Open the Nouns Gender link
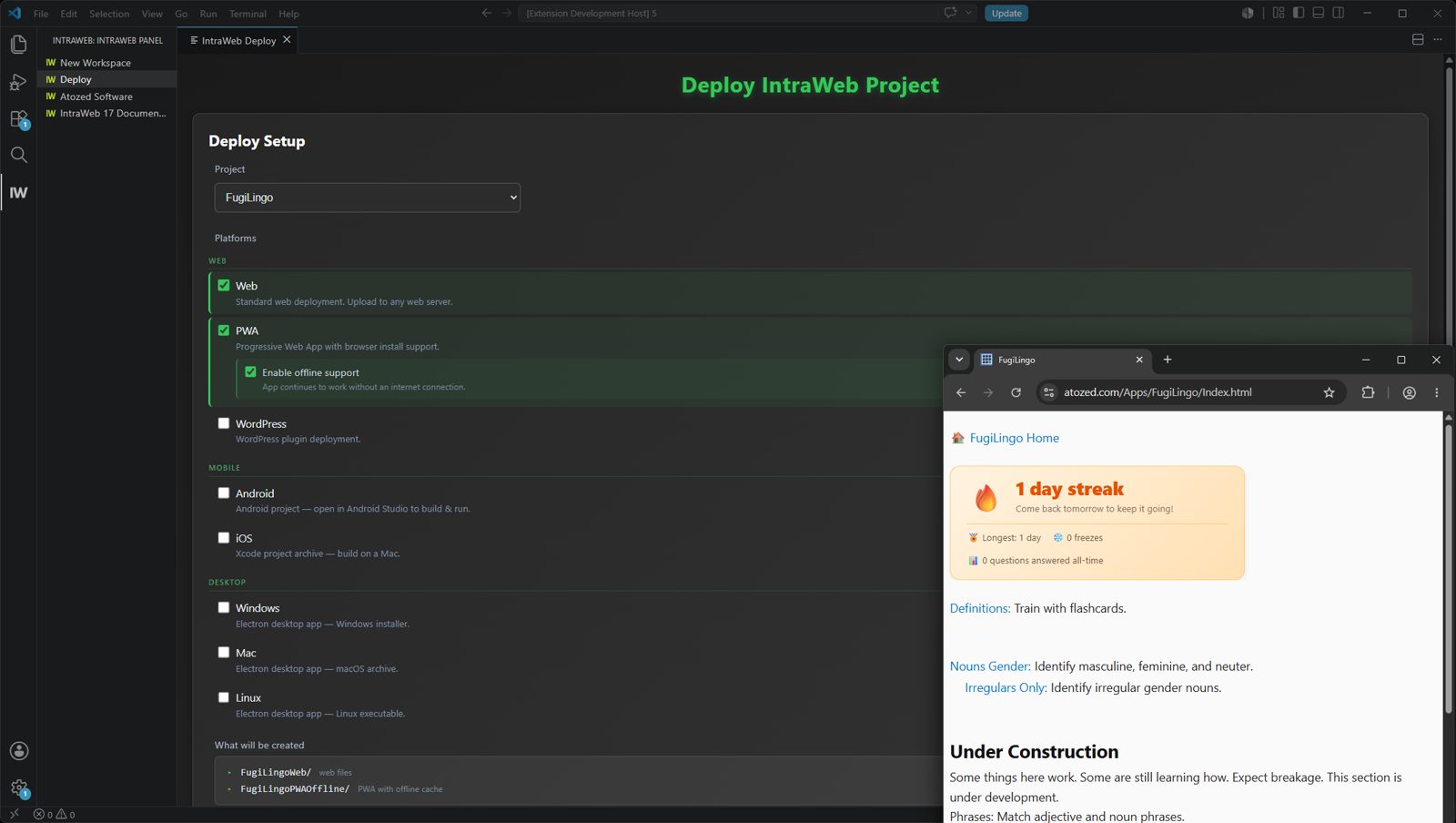Viewport: 1456px width, 823px height. pos(990,666)
